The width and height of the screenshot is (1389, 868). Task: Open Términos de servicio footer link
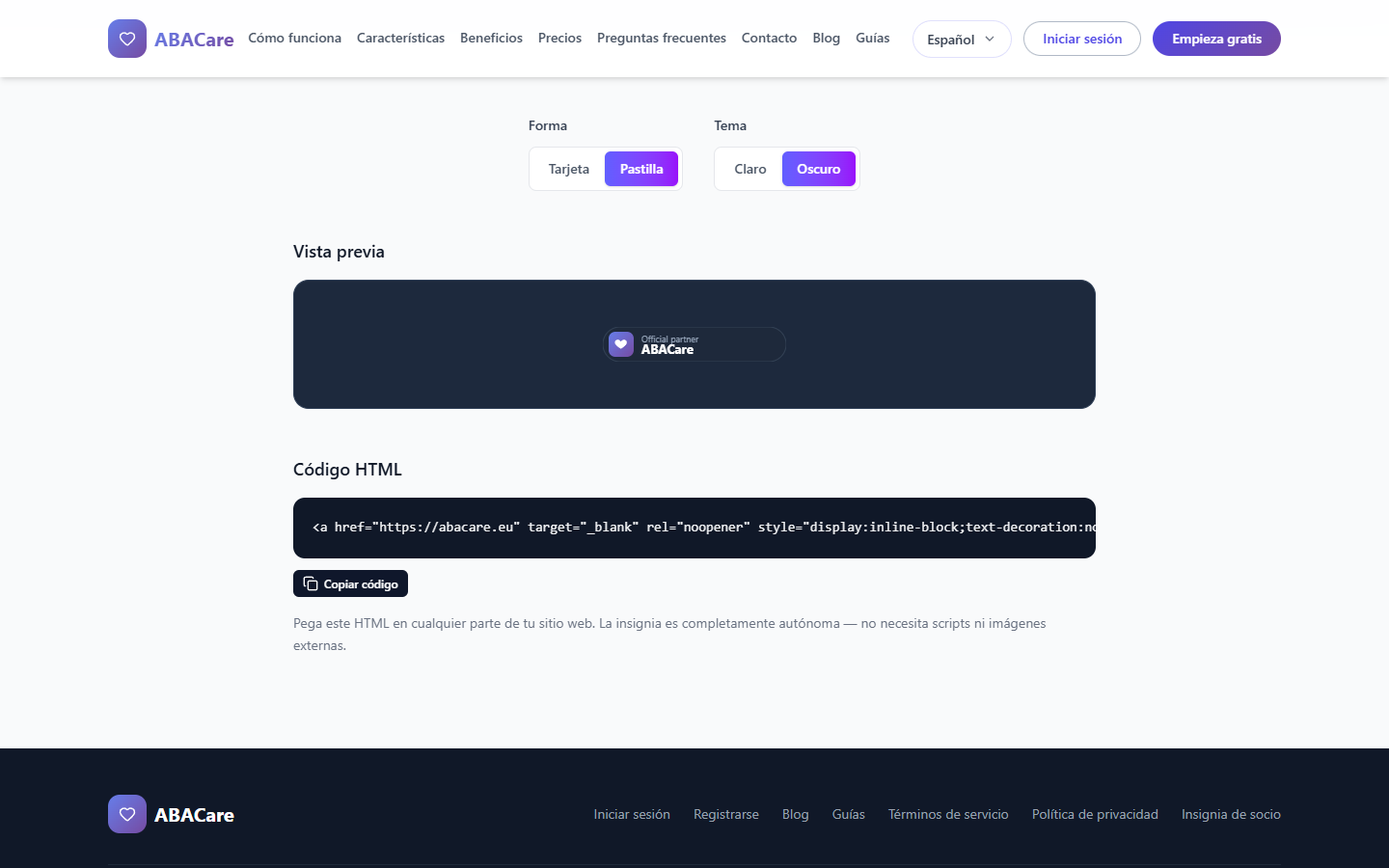pos(948,814)
